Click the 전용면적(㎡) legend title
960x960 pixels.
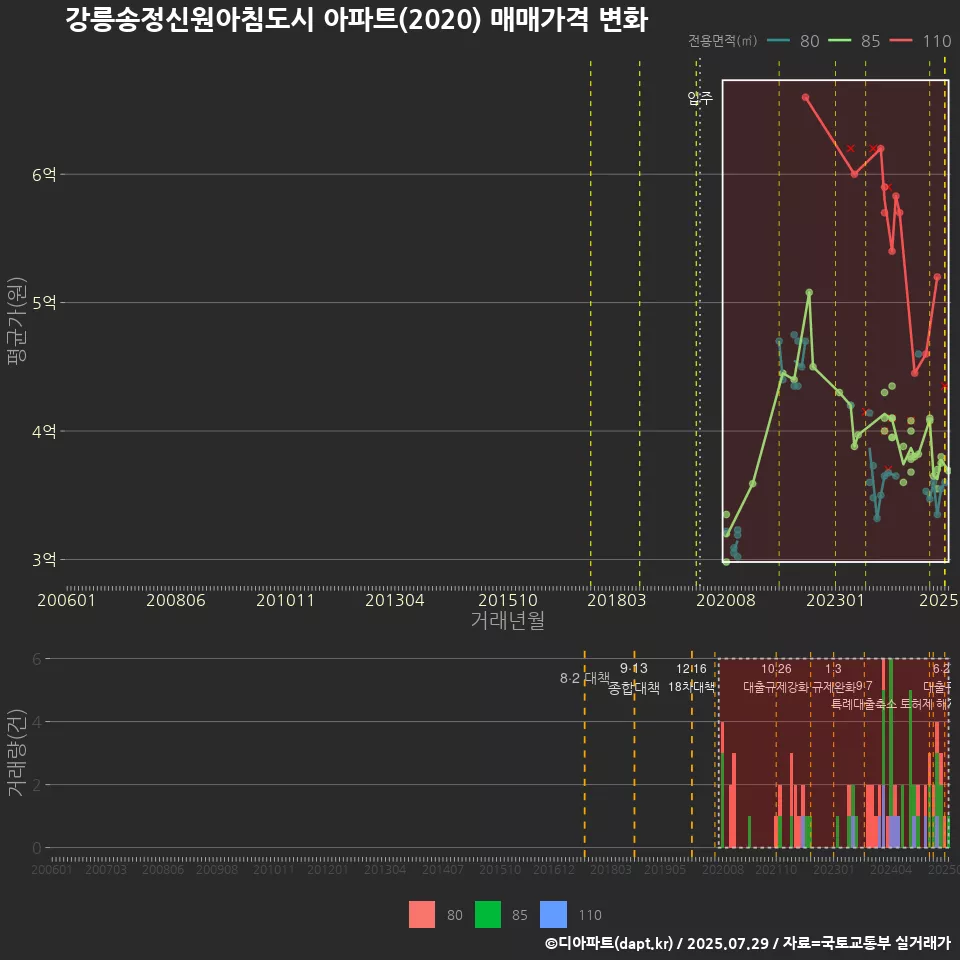[722, 41]
